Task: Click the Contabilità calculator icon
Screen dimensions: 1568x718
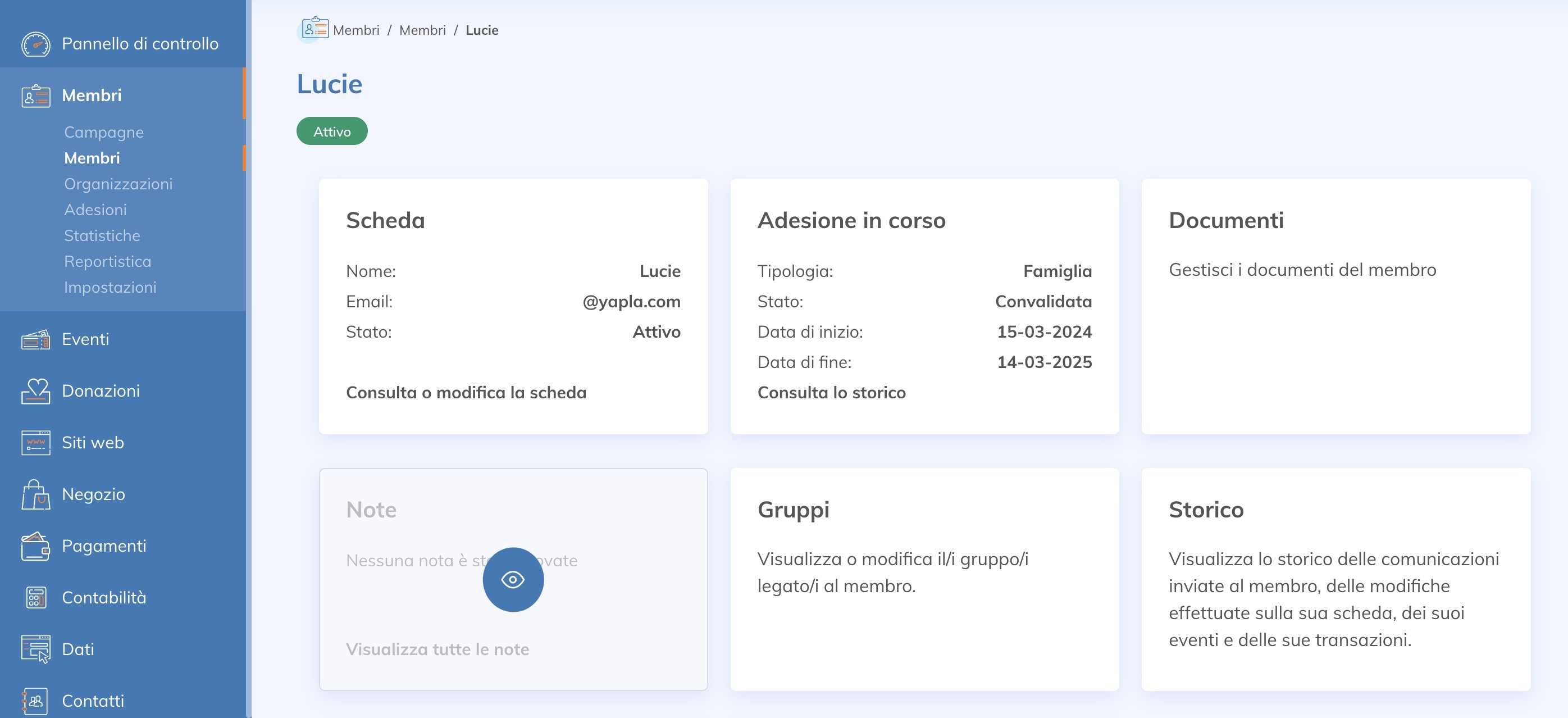Action: 35,597
